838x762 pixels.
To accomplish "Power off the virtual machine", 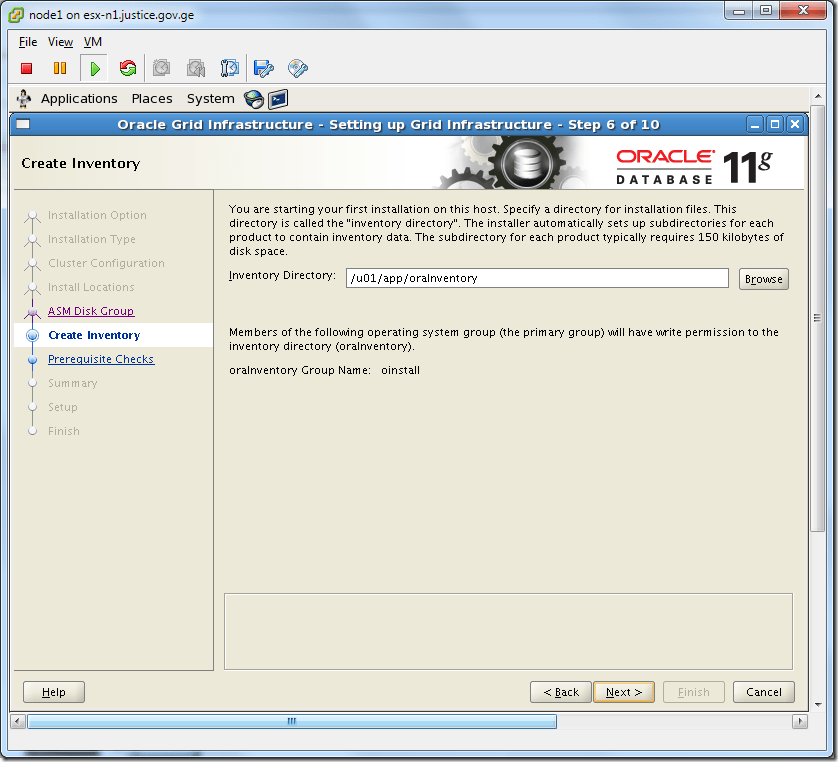I will point(25,67).
